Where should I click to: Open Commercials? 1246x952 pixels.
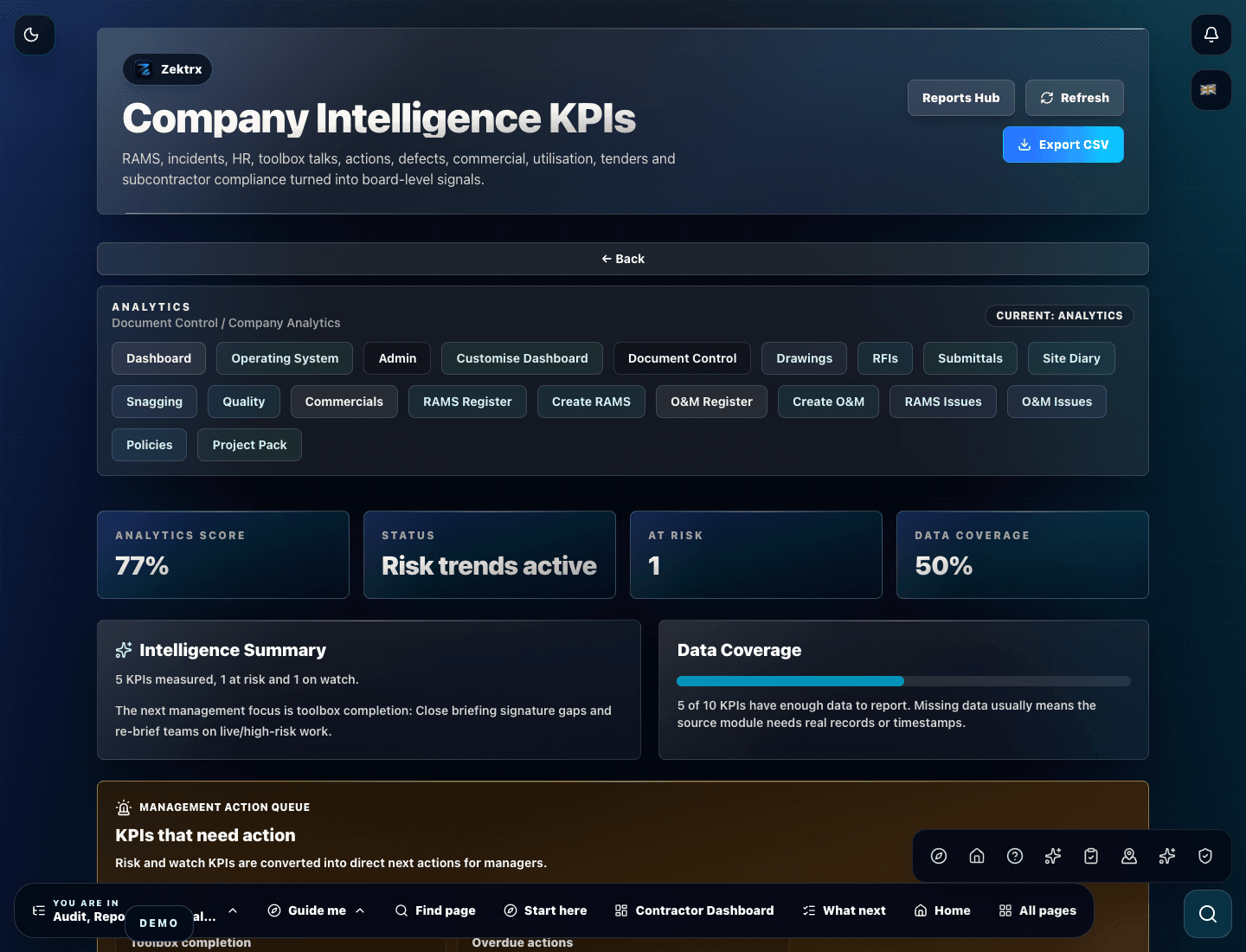[x=344, y=402]
